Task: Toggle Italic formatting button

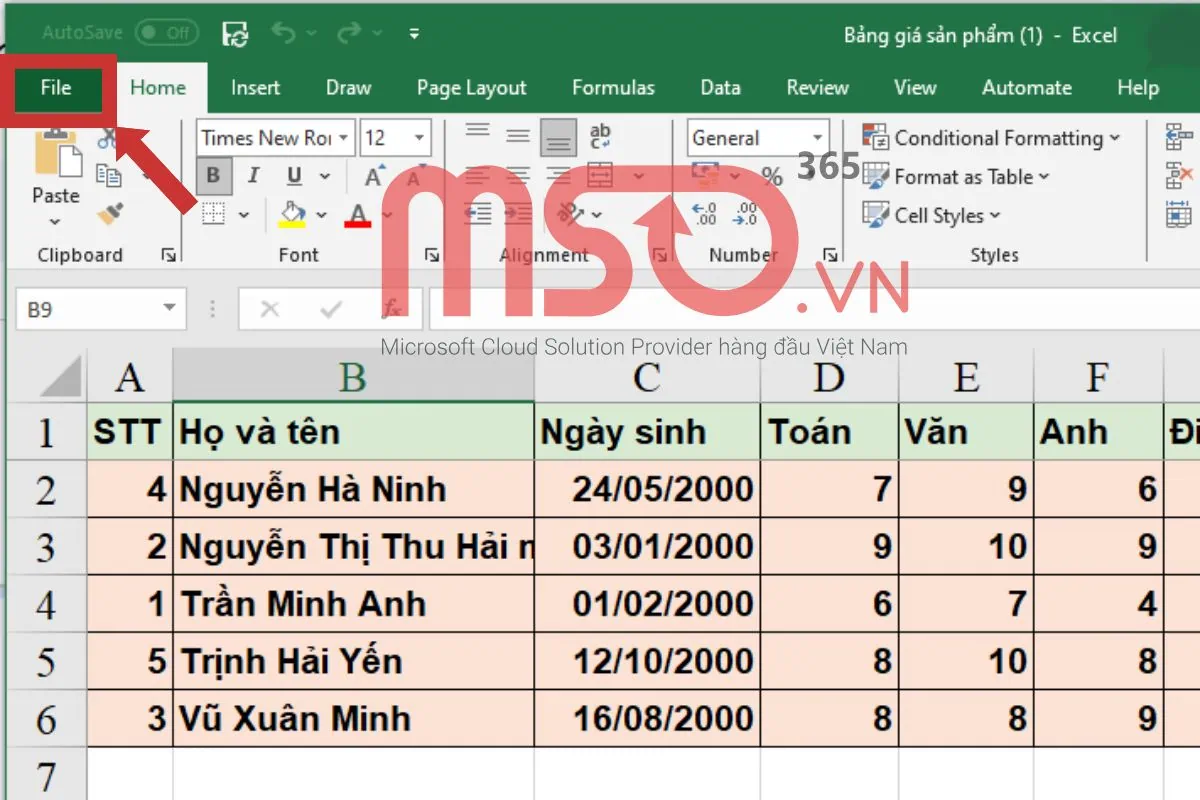Action: click(253, 177)
